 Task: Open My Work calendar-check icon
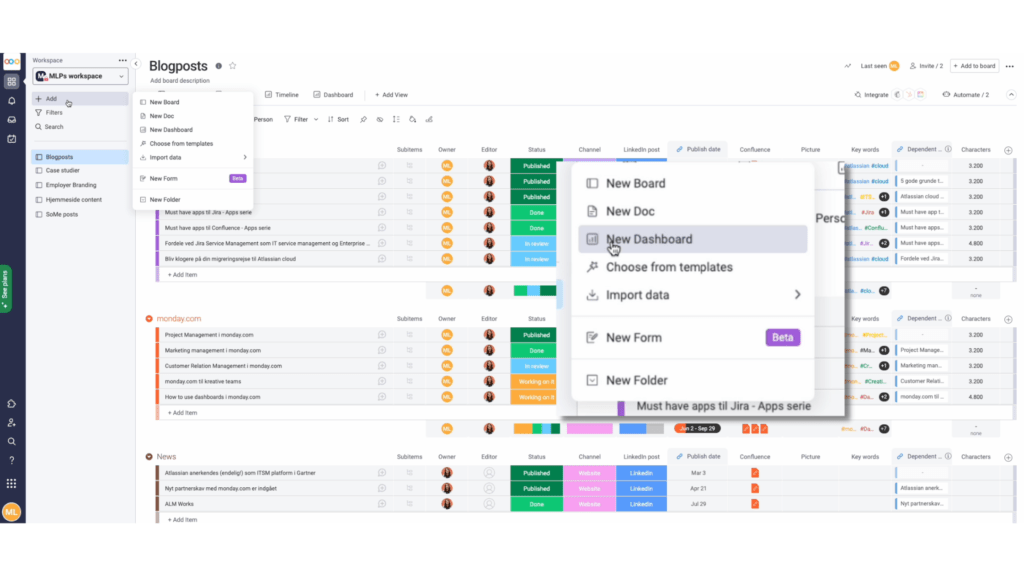12,138
